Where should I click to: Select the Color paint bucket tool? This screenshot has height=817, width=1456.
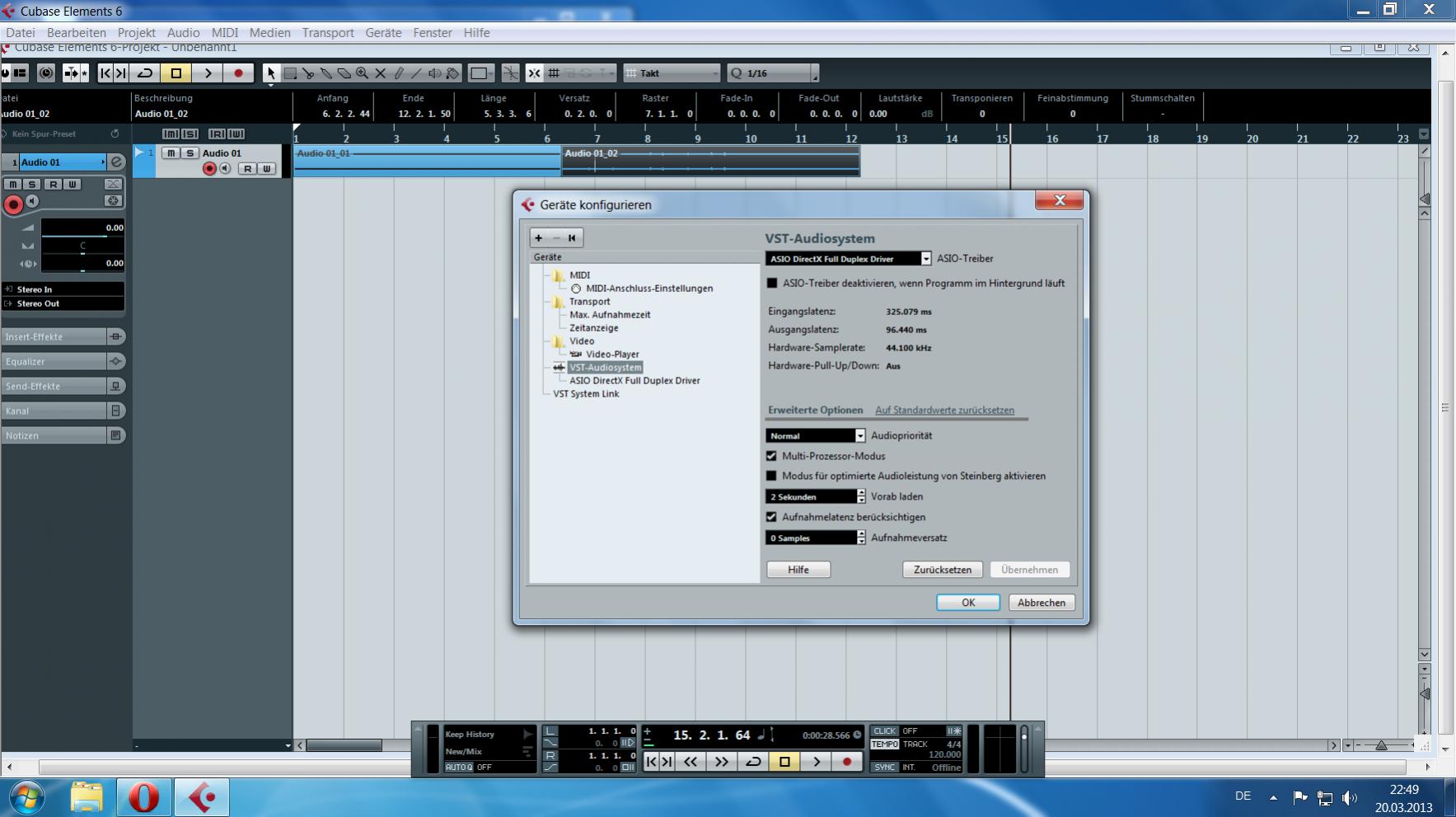(x=452, y=73)
